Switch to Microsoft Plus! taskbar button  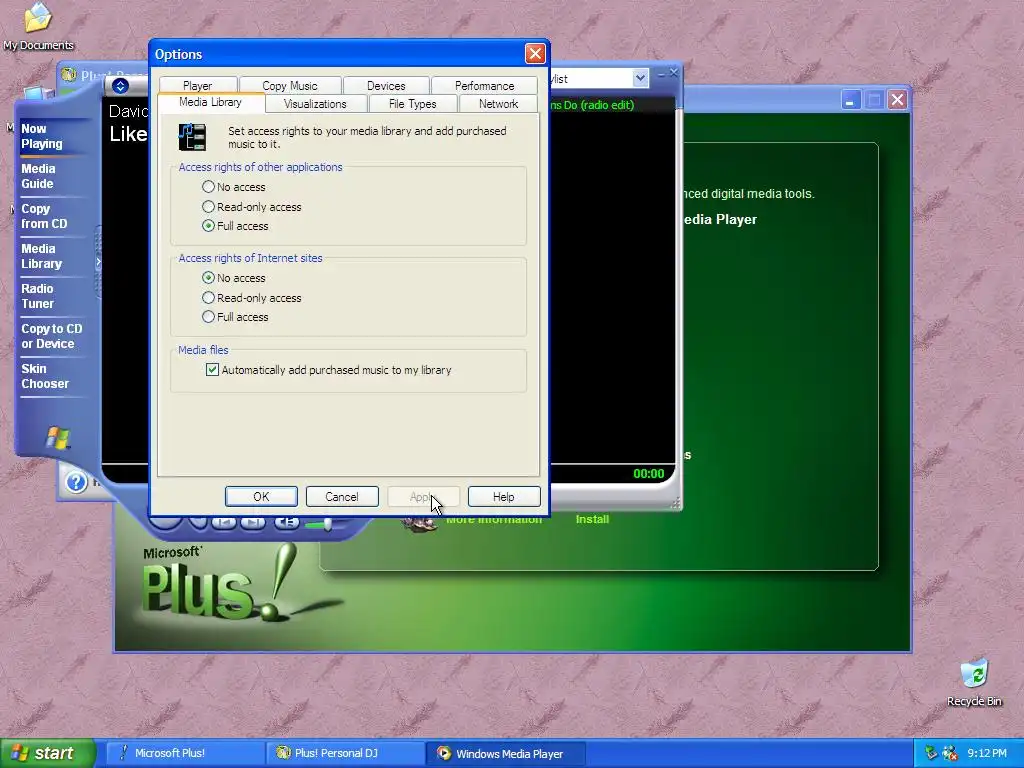pos(184,753)
